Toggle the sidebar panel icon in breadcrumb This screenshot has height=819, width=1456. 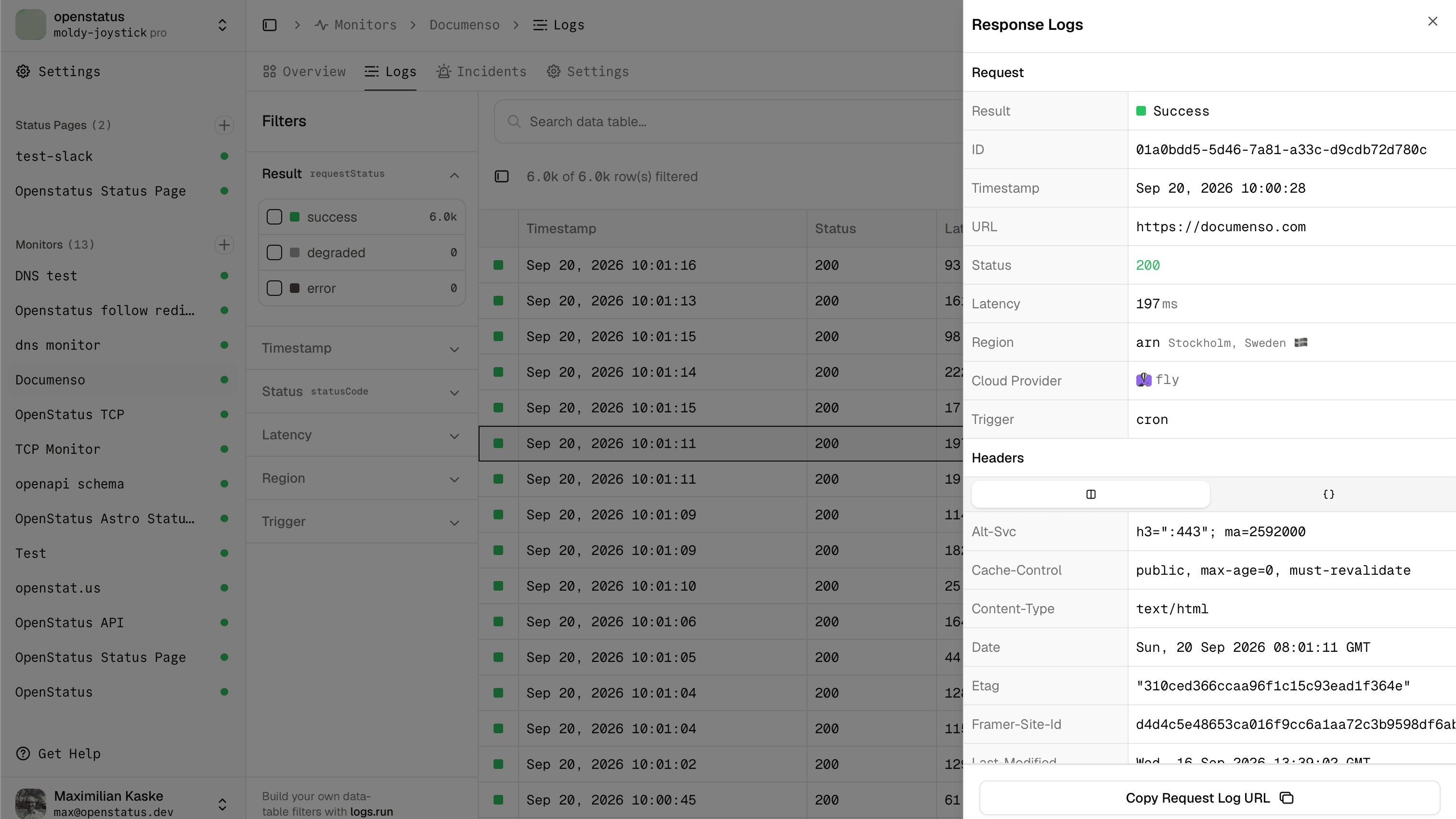[x=270, y=25]
